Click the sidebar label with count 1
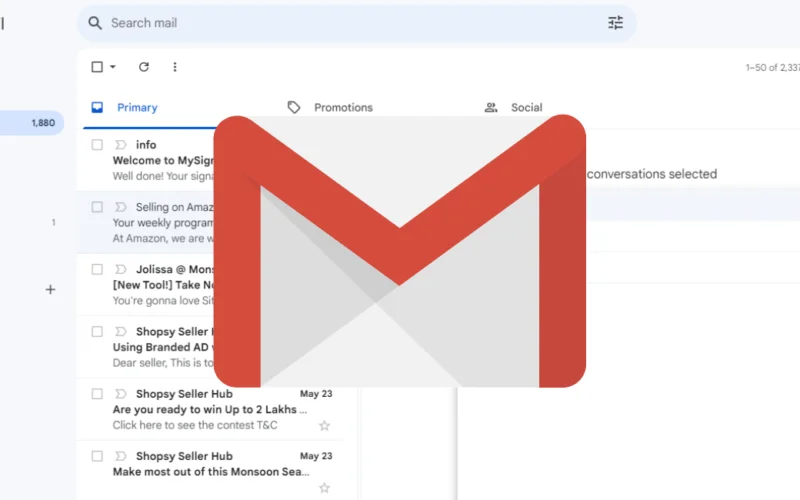 (54, 222)
